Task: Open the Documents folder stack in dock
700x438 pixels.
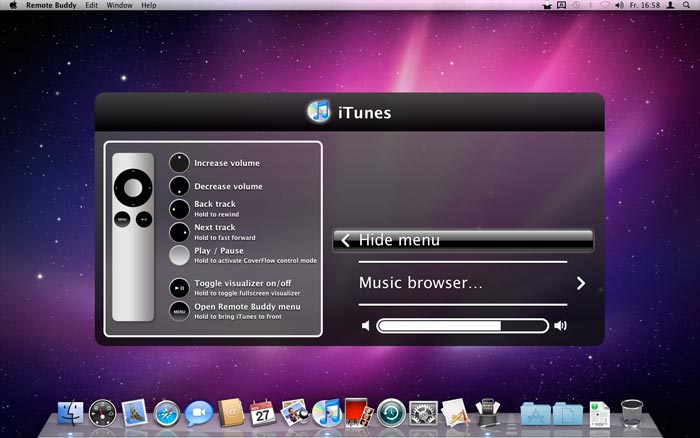Action: click(567, 414)
